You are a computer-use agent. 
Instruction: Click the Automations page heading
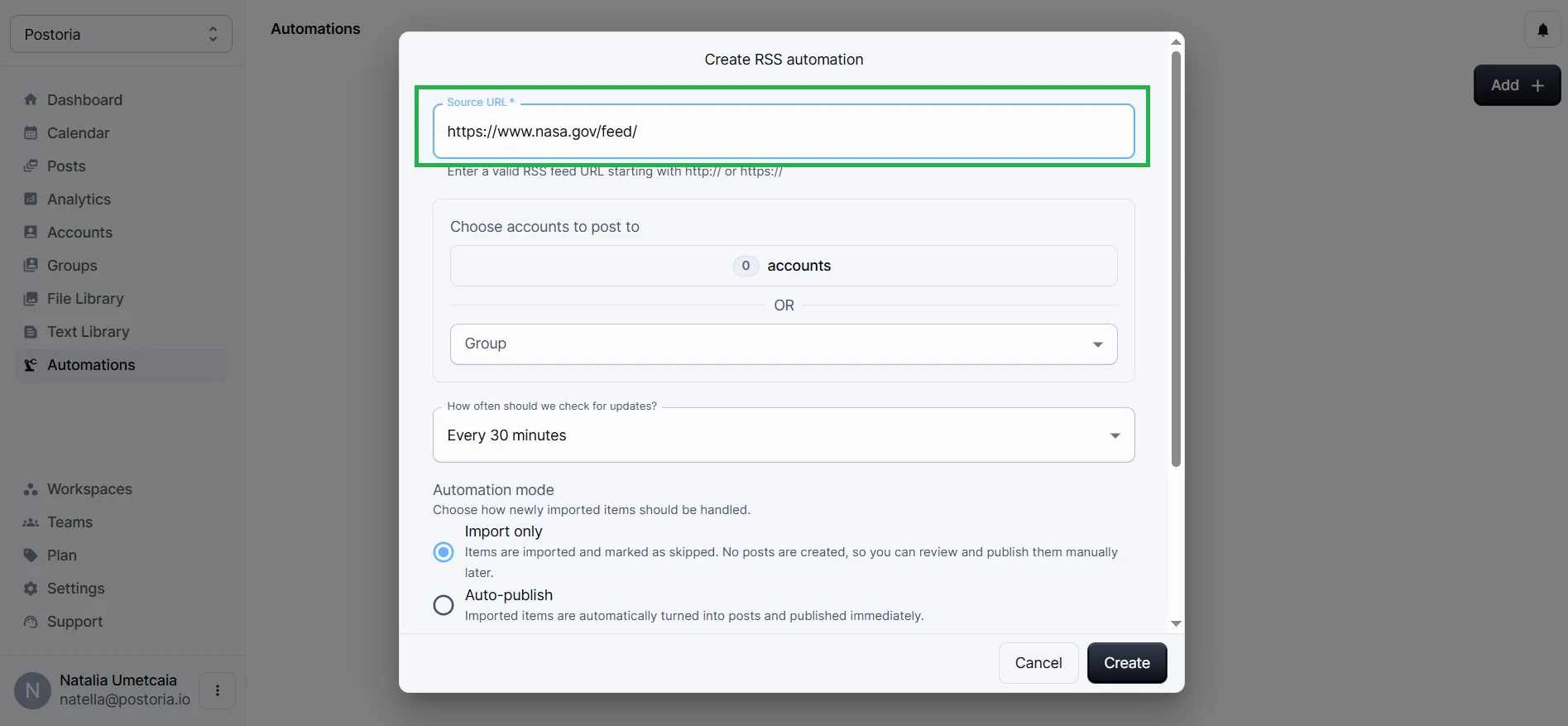click(315, 29)
